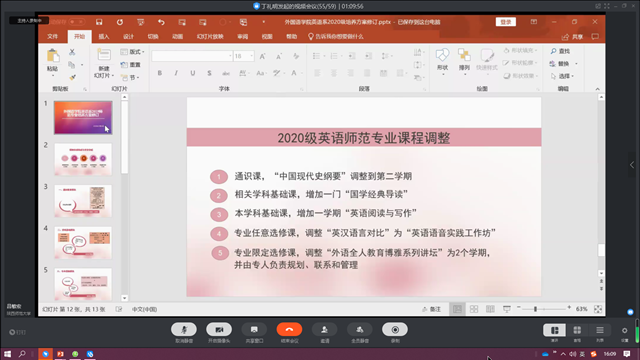Click the Undo arrow icon

pos(161,22)
